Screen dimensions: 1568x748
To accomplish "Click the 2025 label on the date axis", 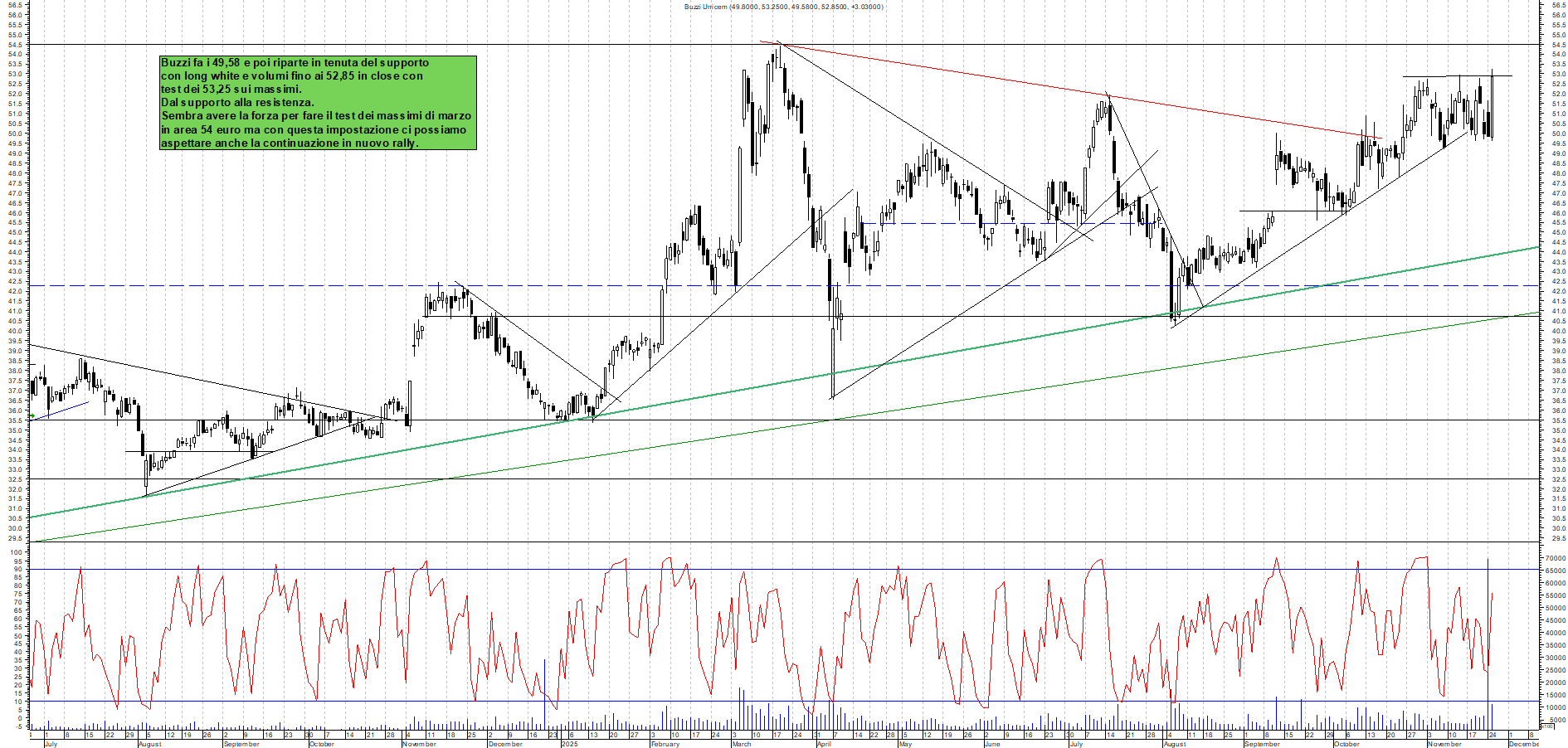I will coord(570,743).
